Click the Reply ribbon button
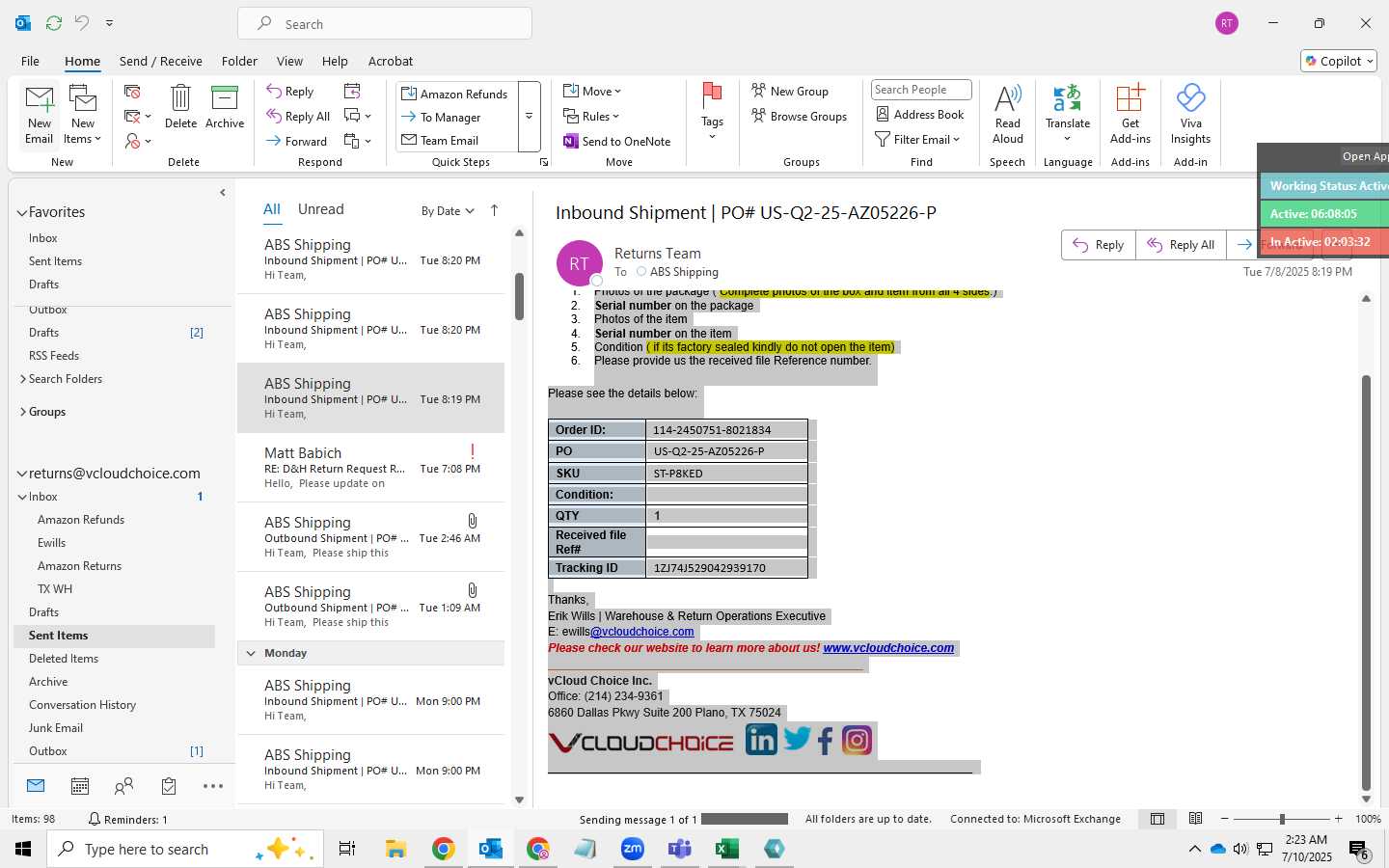Viewport: 1389px width, 868px height. pyautogui.click(x=290, y=92)
